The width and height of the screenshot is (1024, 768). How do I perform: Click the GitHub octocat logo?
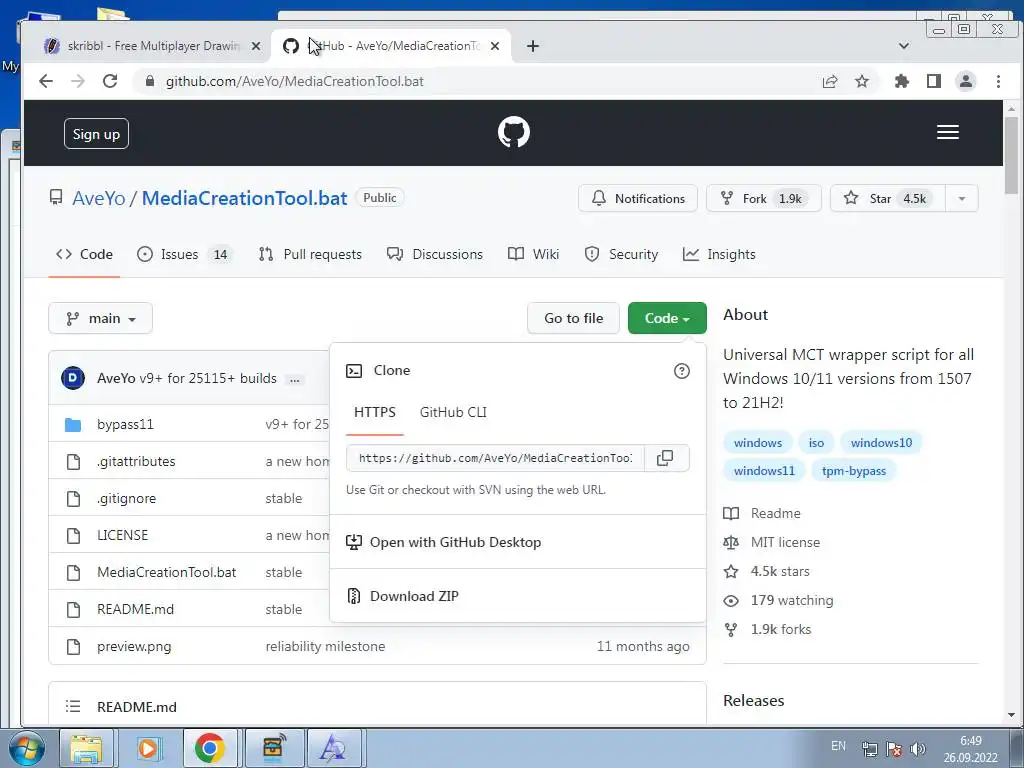(513, 133)
